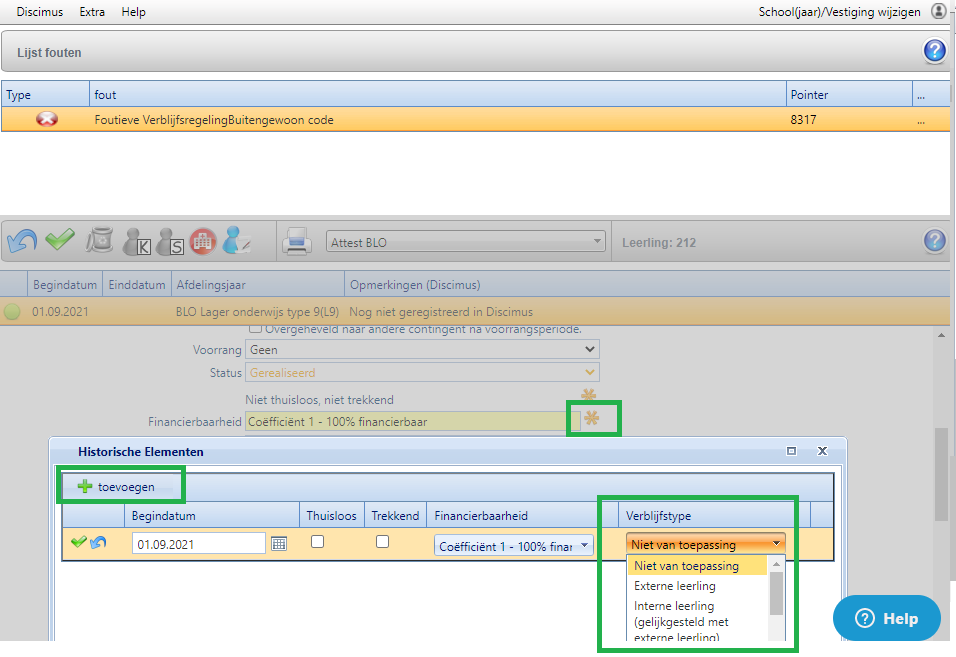This screenshot has width=956, height=657.
Task: Click the asterisk icon next to Financierbaarheid
Action: [x=592, y=418]
